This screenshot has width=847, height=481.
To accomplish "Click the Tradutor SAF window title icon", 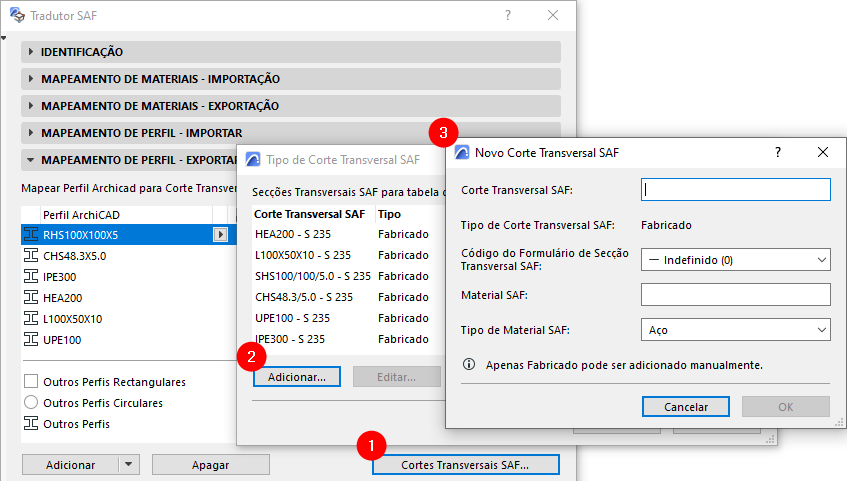I will 17,15.
